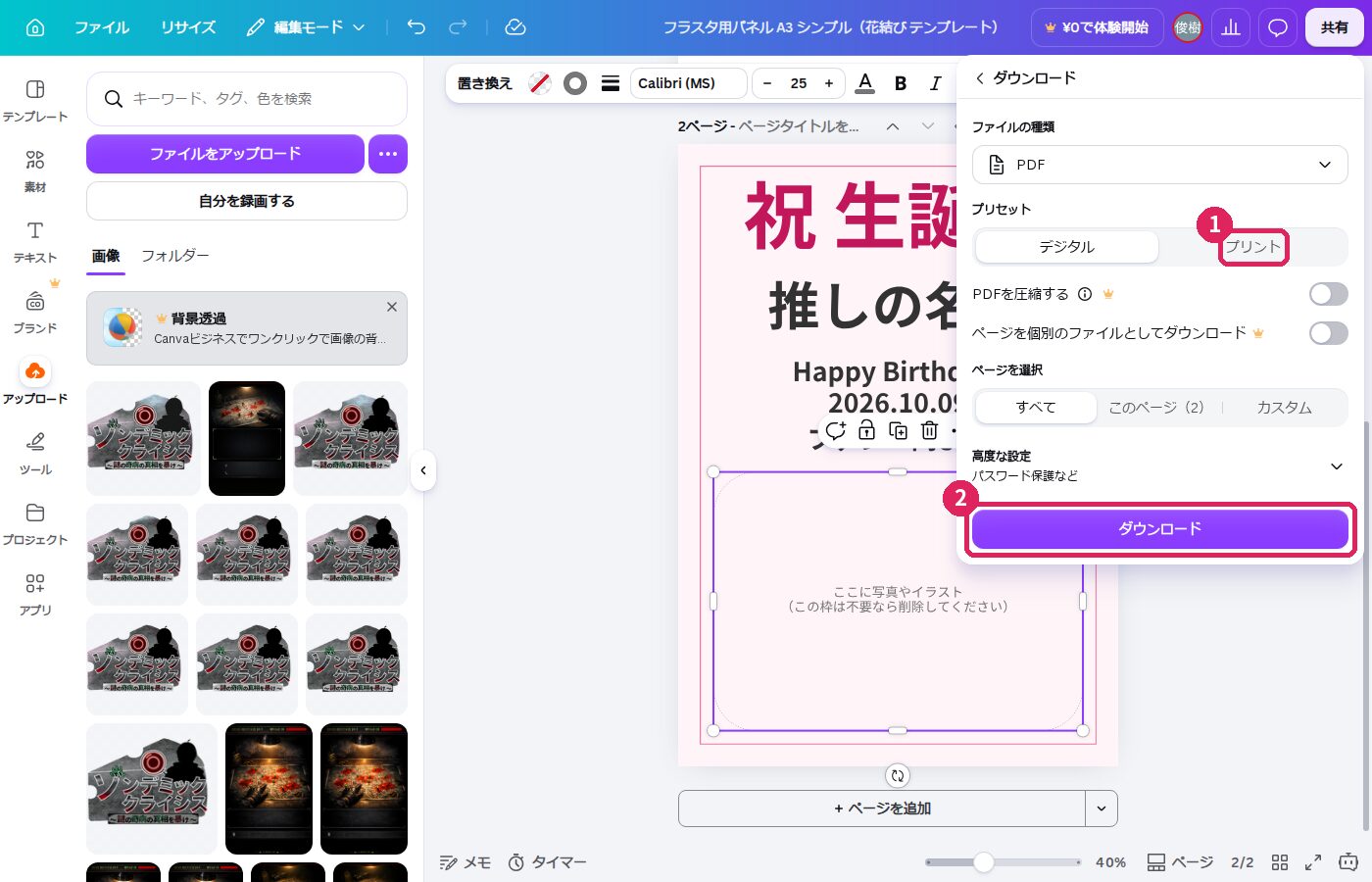This screenshot has height=882, width=1372.
Task: Lock the selected element
Action: 866,430
